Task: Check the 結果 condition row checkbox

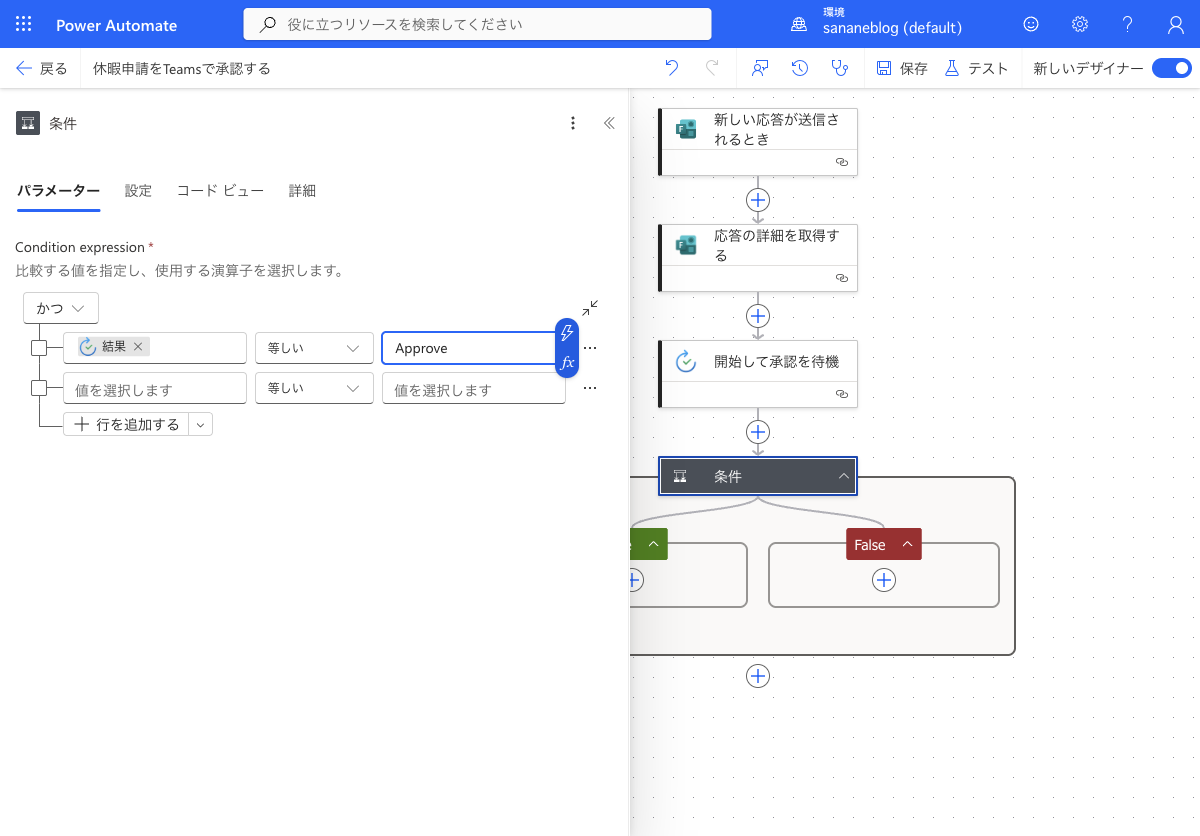Action: 39,348
